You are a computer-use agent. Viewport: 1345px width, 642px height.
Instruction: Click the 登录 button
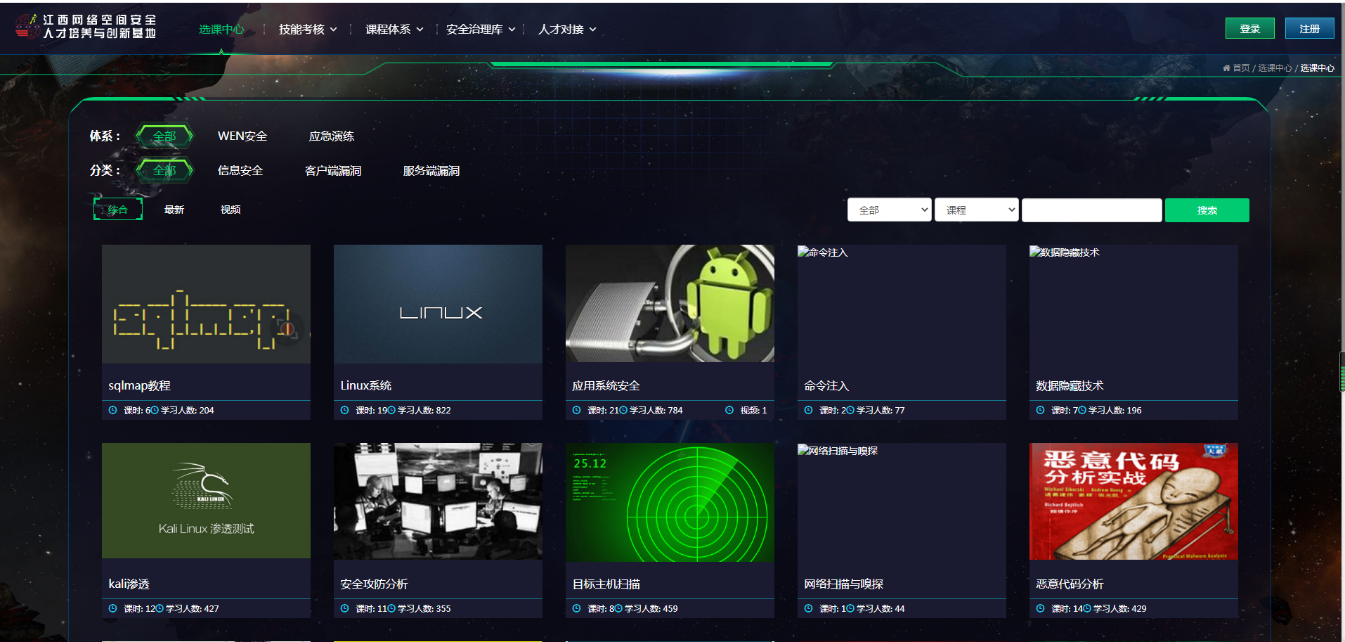pos(1250,29)
